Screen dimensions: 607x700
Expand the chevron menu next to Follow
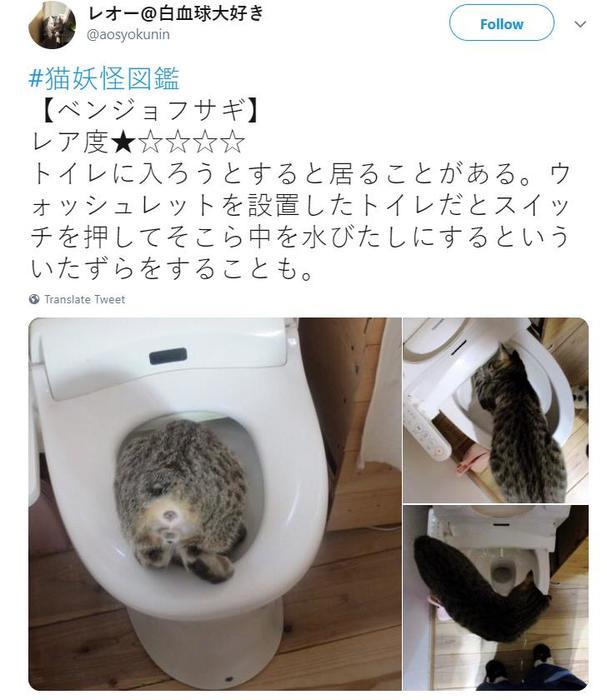click(x=580, y=24)
